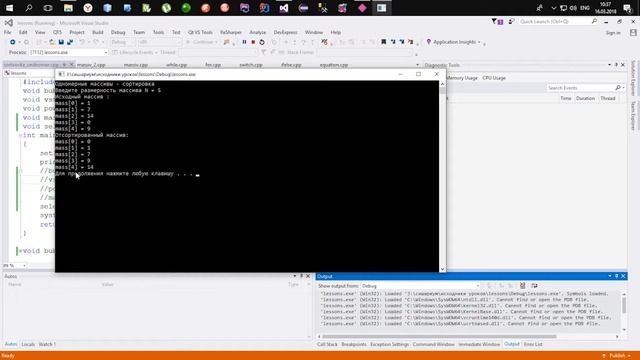Toggle a bookmark on the current line

384,42
